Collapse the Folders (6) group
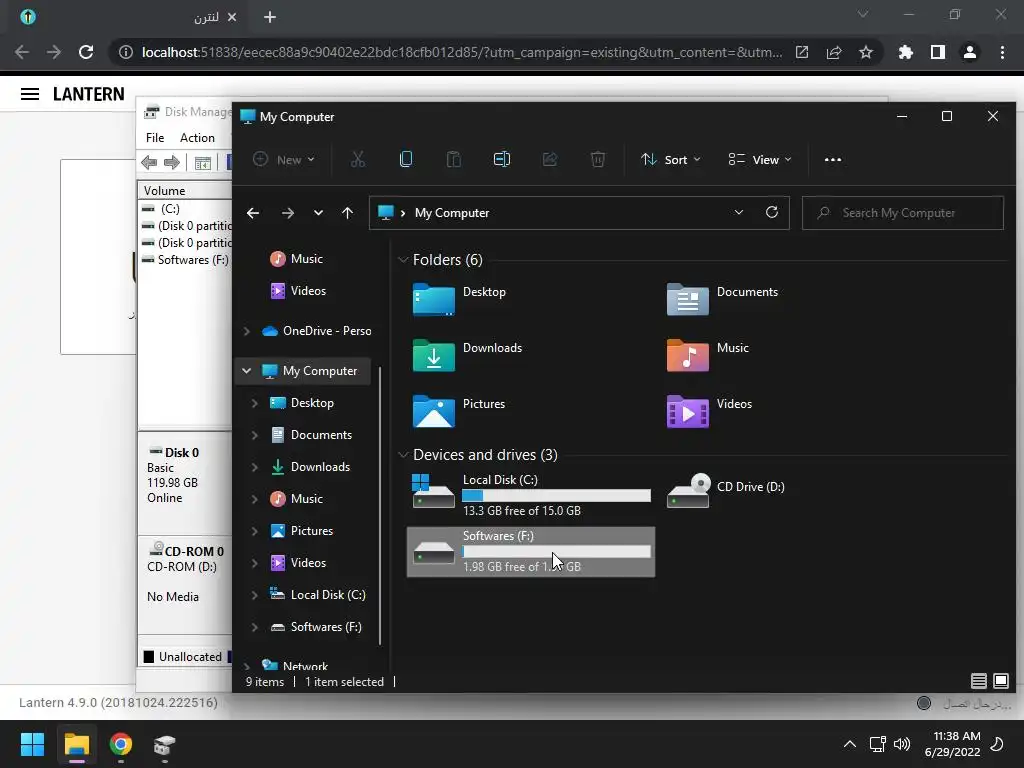Screen dimensions: 1024x768 403,260
